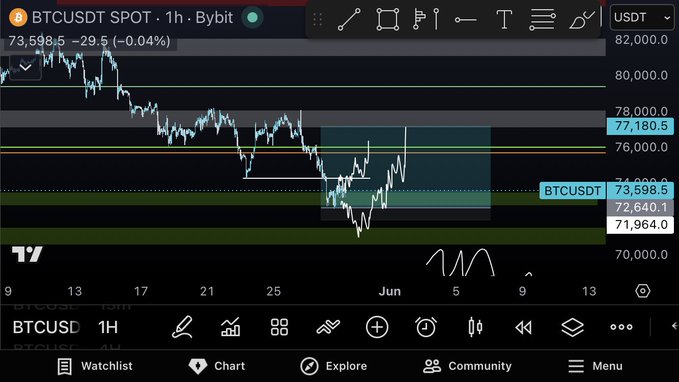Image resolution: width=679 pixels, height=382 pixels.
Task: Select the trend line drawing tool
Action: pyautogui.click(x=349, y=19)
